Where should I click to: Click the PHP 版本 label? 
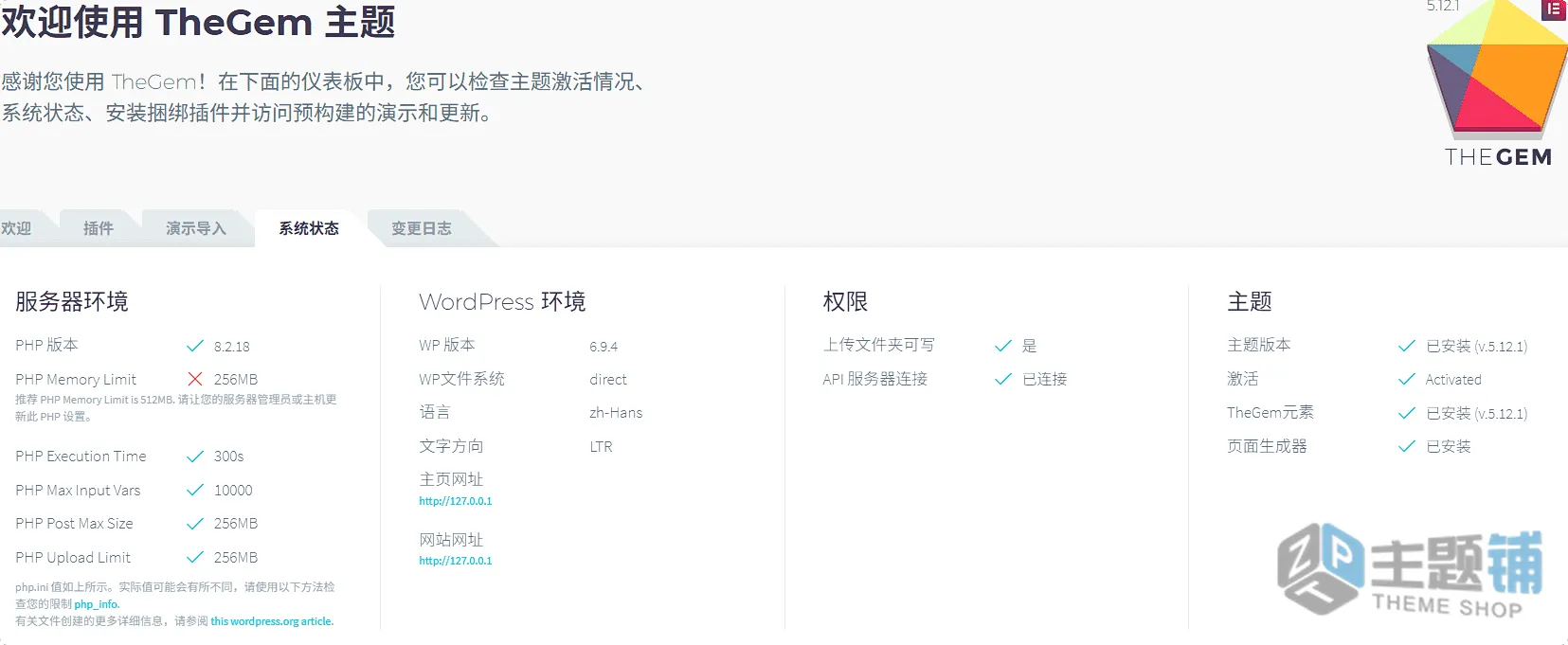pyautogui.click(x=46, y=345)
